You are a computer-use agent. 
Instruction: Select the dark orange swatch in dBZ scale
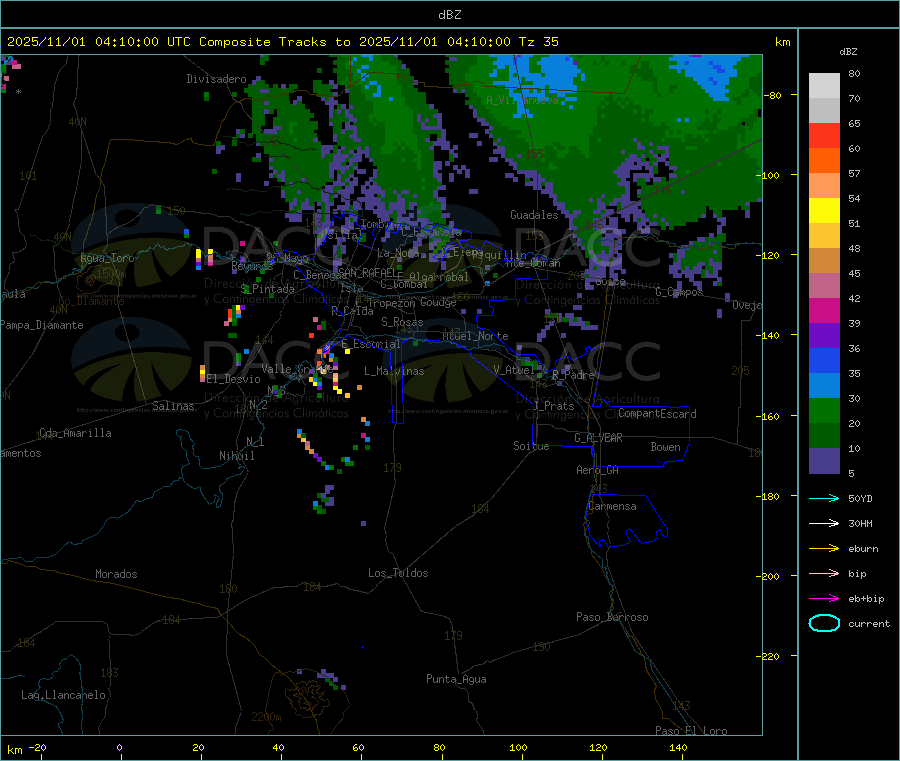[x=824, y=161]
